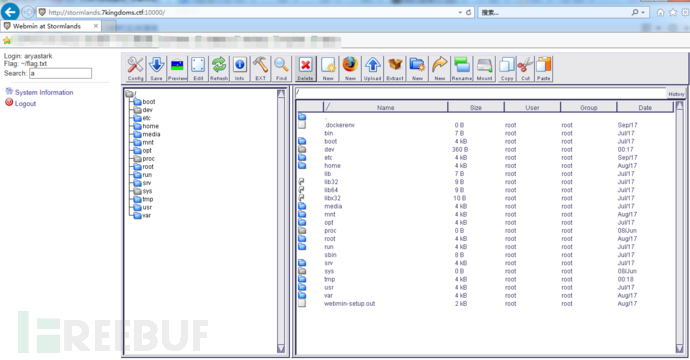This screenshot has width=690, height=360.
Task: Select home folder in directory tree
Action: (x=146, y=126)
